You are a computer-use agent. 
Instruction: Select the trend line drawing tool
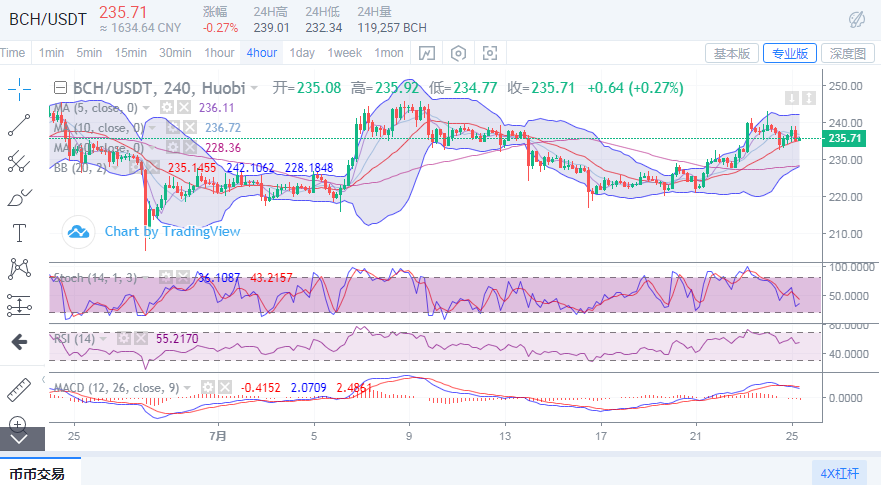[x=19, y=125]
